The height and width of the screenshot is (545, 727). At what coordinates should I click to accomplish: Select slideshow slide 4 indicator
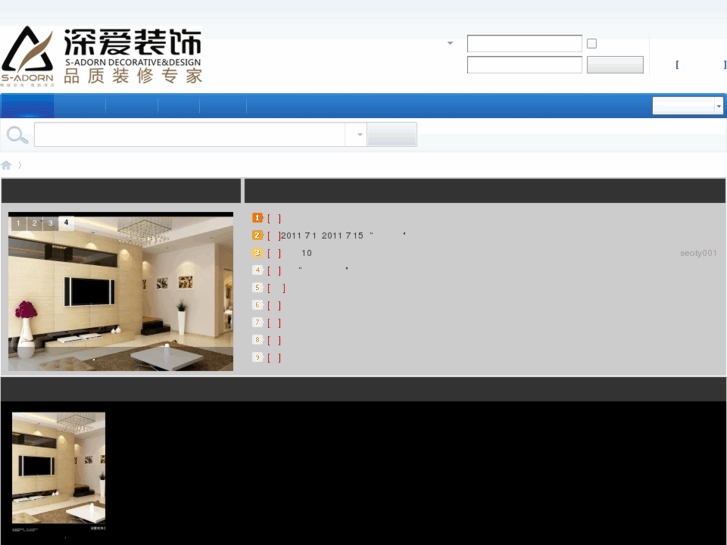[x=66, y=223]
